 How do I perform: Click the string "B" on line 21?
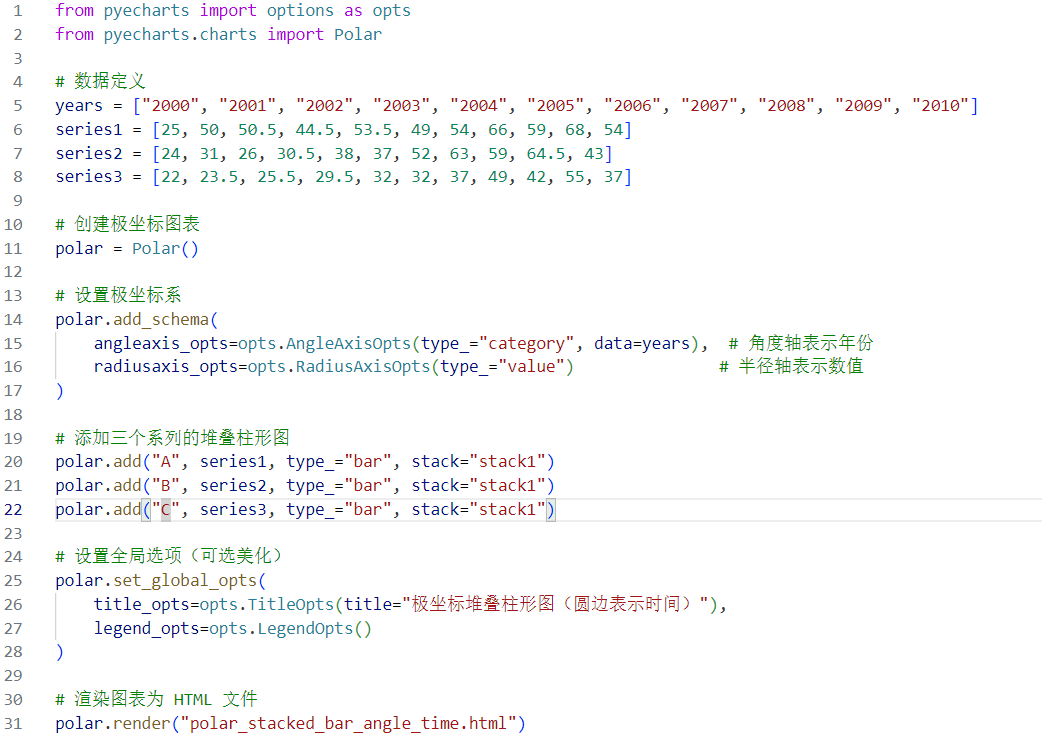[x=165, y=486]
